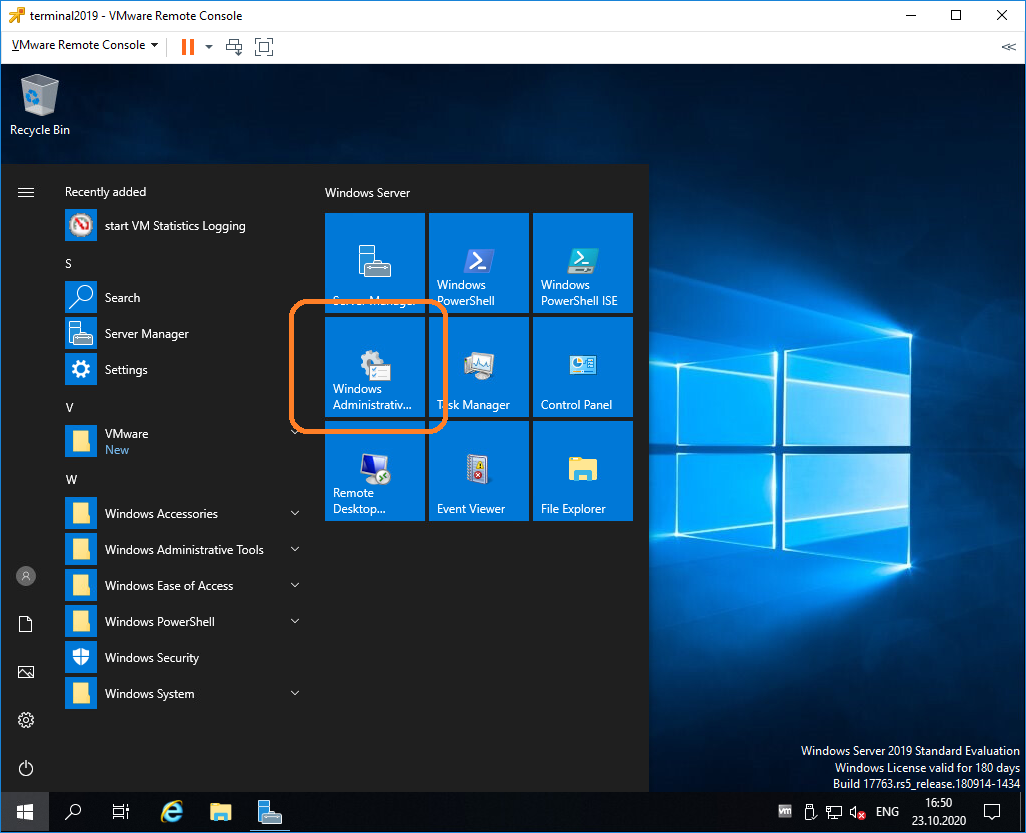
Task: Open the Windows Administrative Tools tile
Action: pos(375,367)
